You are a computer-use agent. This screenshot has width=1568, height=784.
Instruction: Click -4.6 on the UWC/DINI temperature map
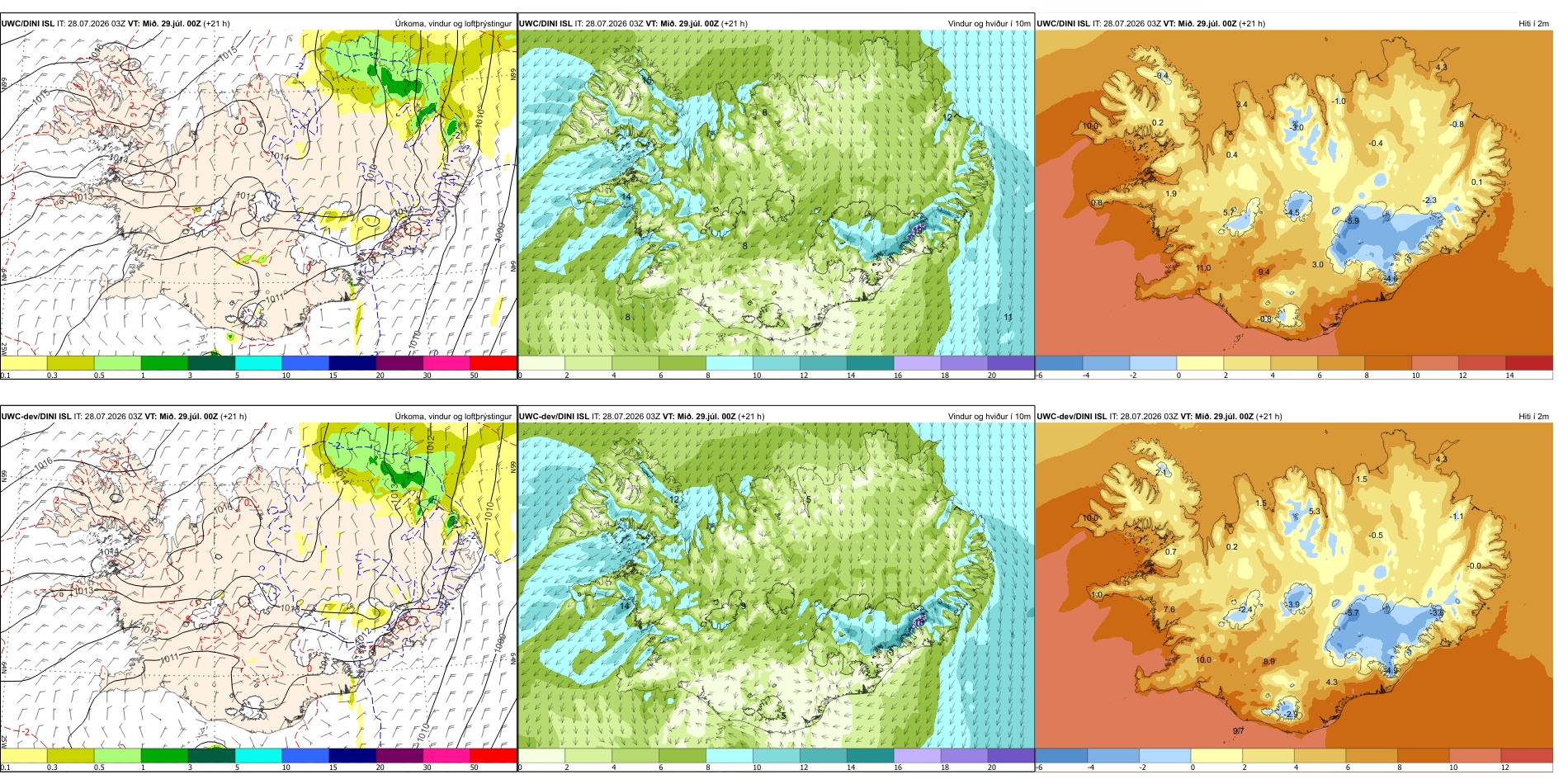coord(1391,278)
